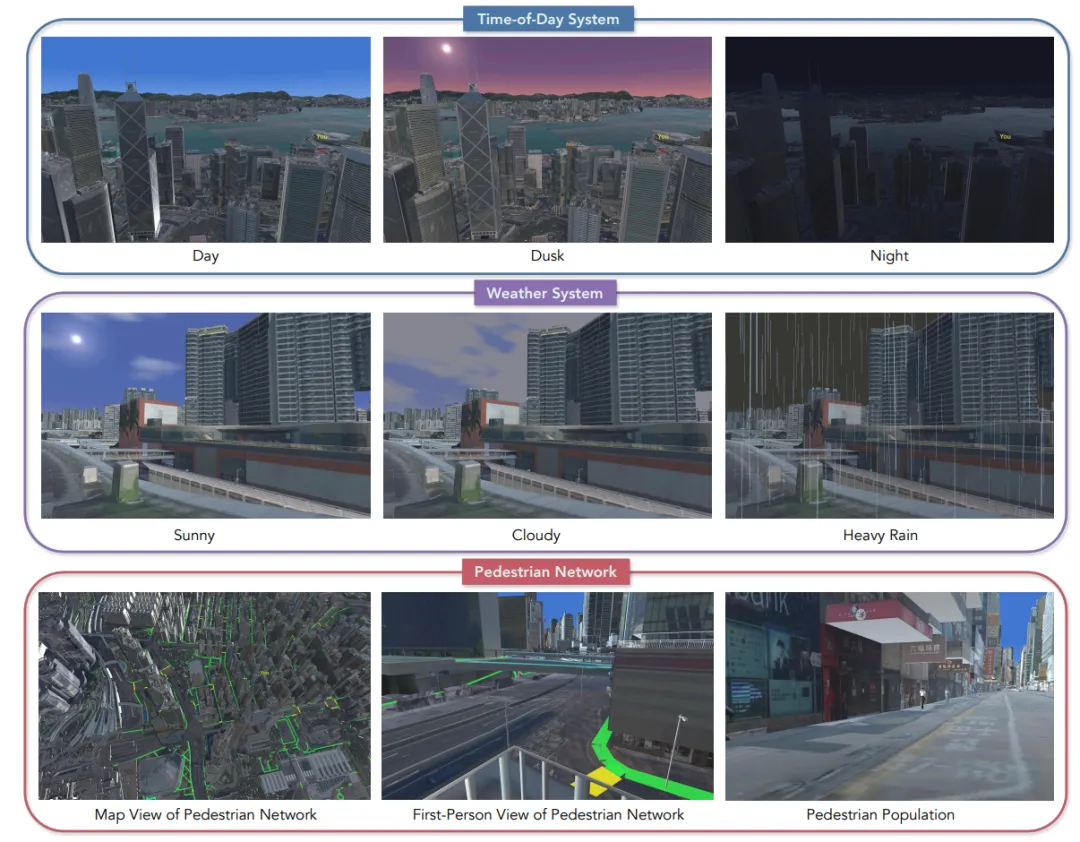The width and height of the screenshot is (1080, 842).
Task: Click the "Cloudy" caption
Action: tap(536, 535)
